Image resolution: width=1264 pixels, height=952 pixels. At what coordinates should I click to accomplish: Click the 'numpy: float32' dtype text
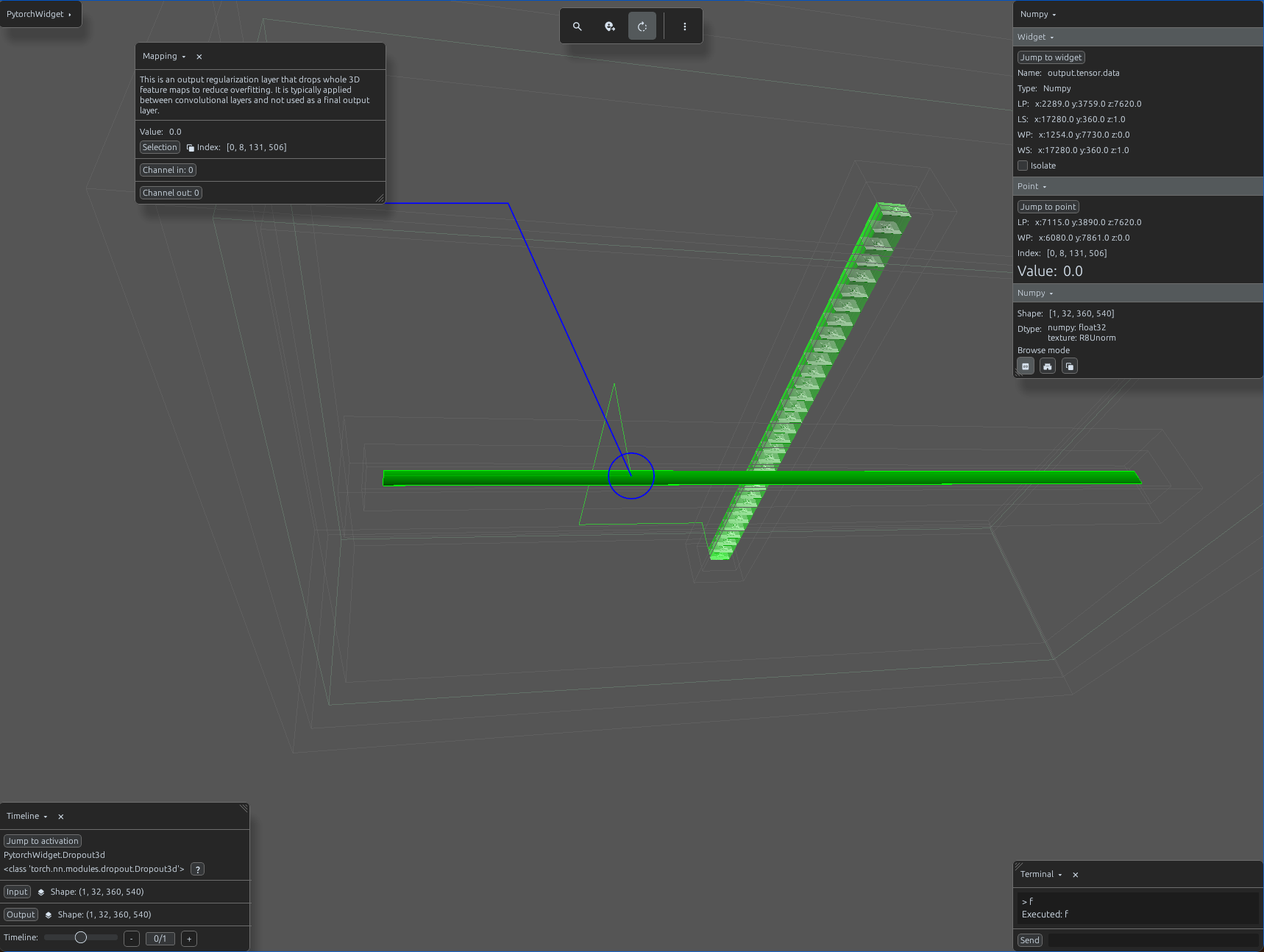pos(1076,327)
